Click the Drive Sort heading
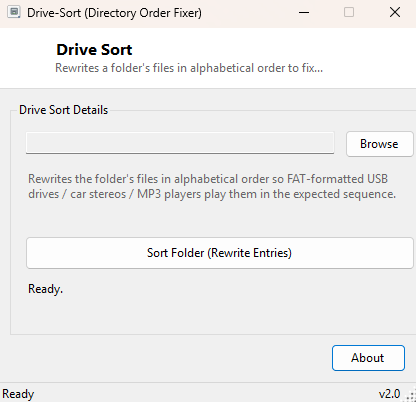Screen dimensions: 416x402 point(94,50)
